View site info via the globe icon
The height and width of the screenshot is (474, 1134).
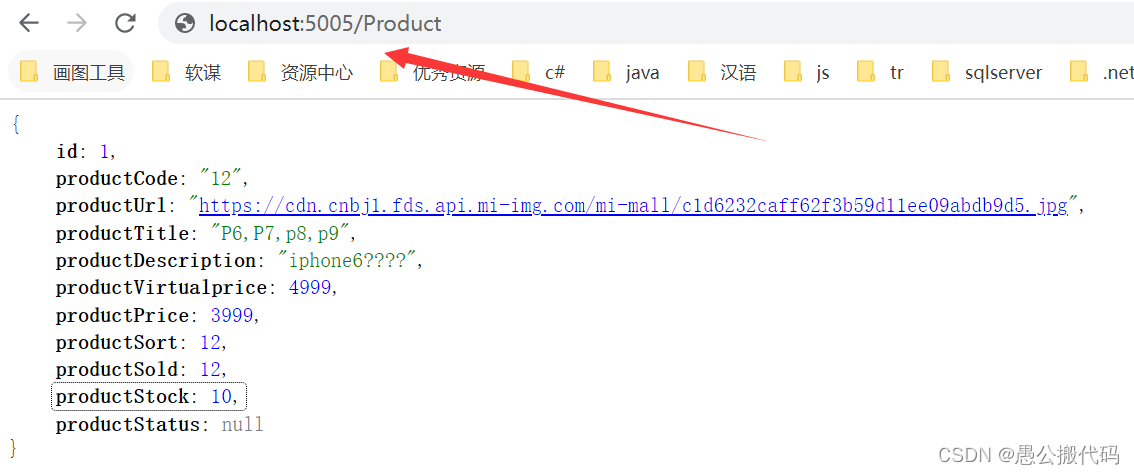pyautogui.click(x=185, y=24)
